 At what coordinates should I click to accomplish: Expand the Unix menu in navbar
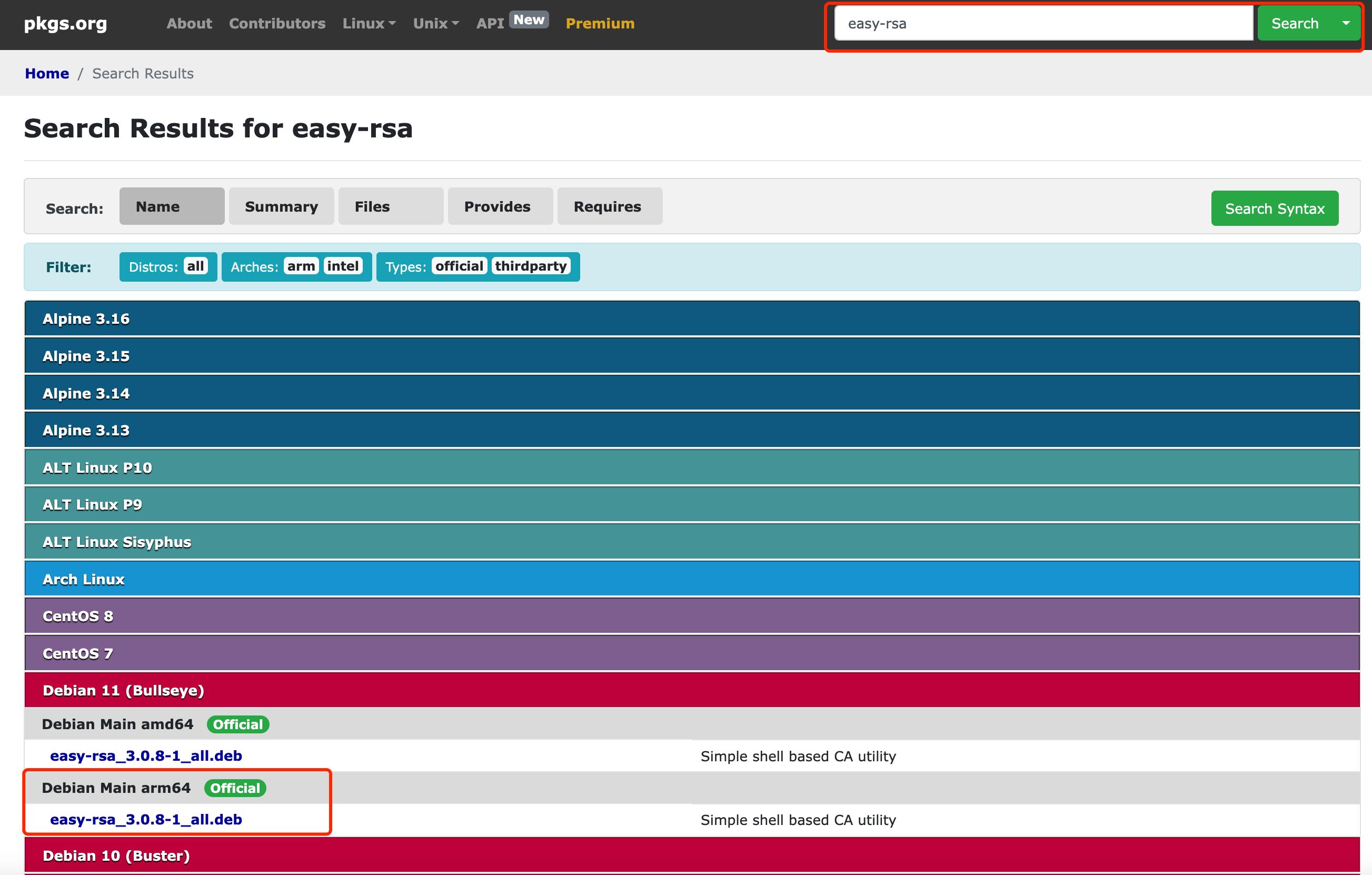(435, 23)
